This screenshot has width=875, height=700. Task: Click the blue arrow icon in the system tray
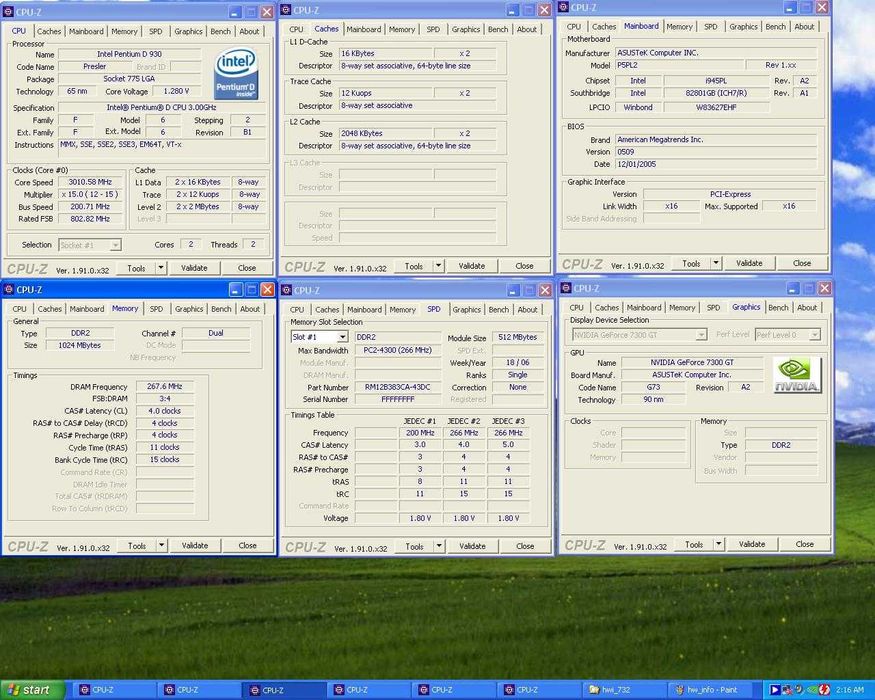775,690
